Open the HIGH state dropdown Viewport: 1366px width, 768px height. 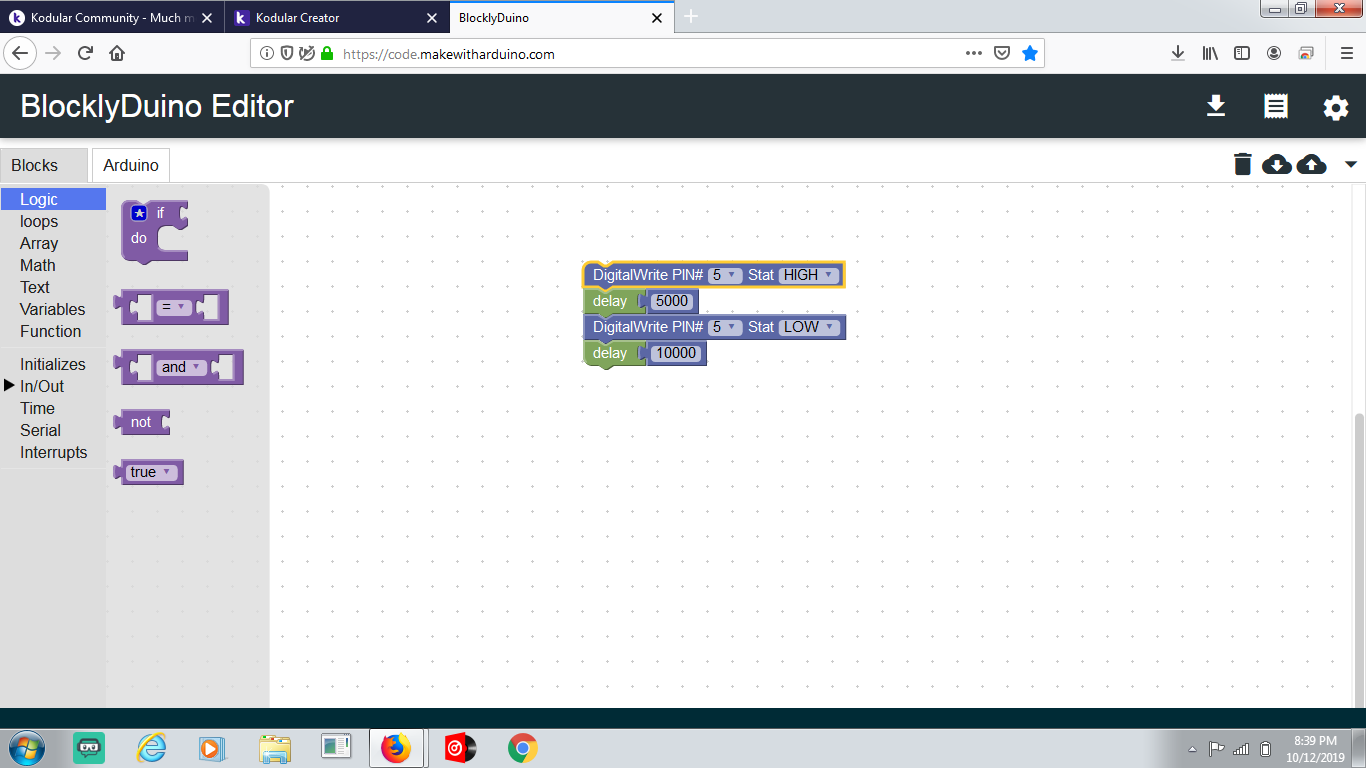pyautogui.click(x=808, y=275)
